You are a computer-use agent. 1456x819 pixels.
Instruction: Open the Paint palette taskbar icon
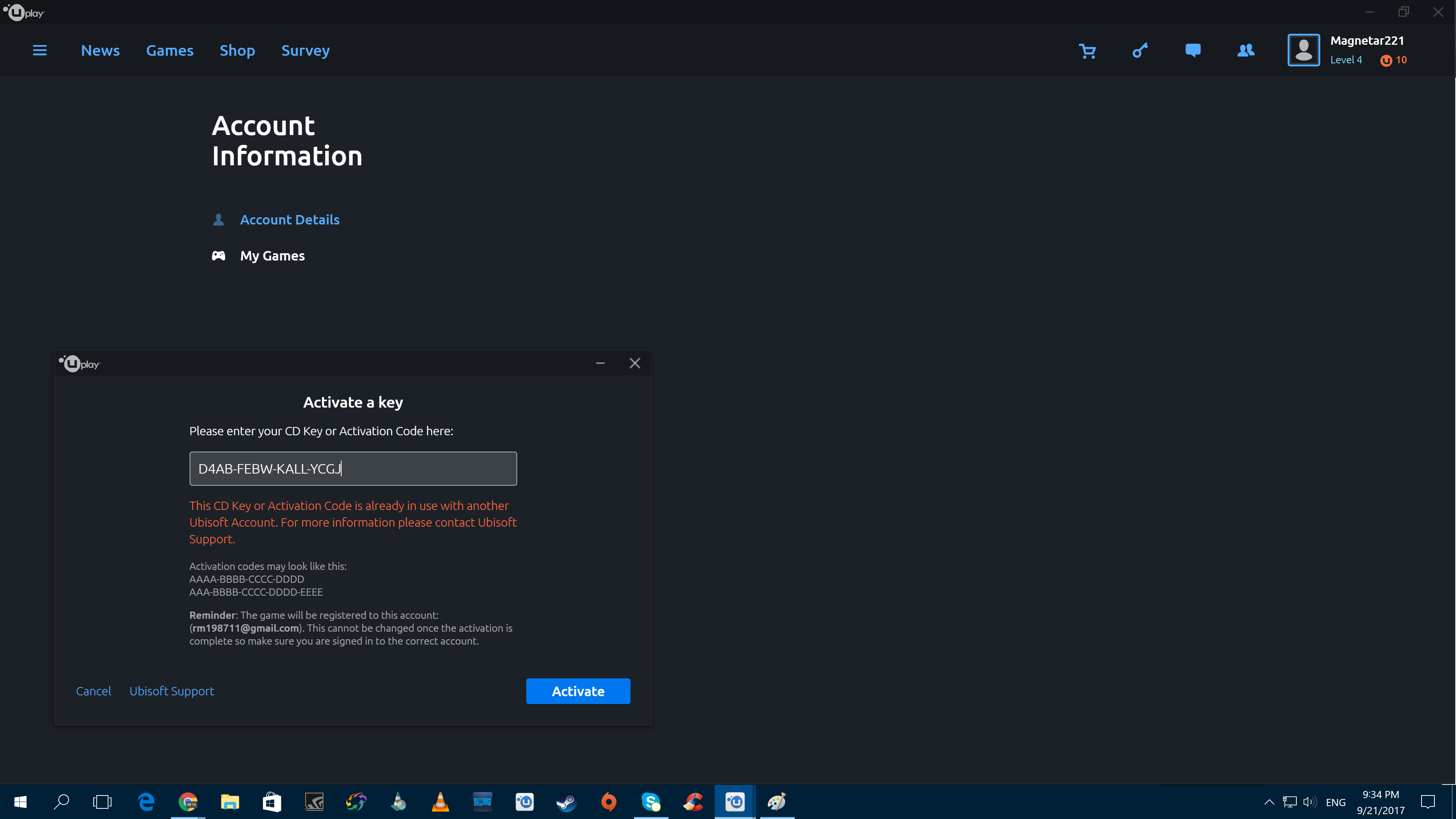[x=777, y=802]
